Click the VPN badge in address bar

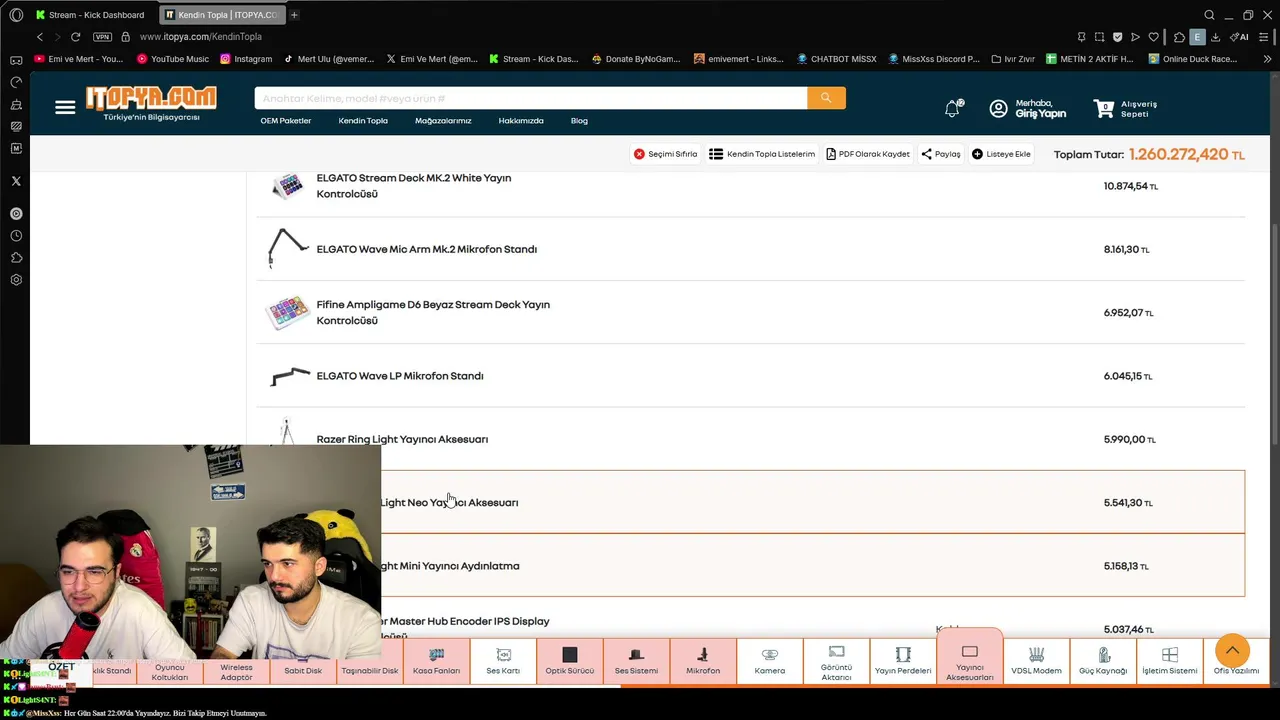pyautogui.click(x=102, y=37)
